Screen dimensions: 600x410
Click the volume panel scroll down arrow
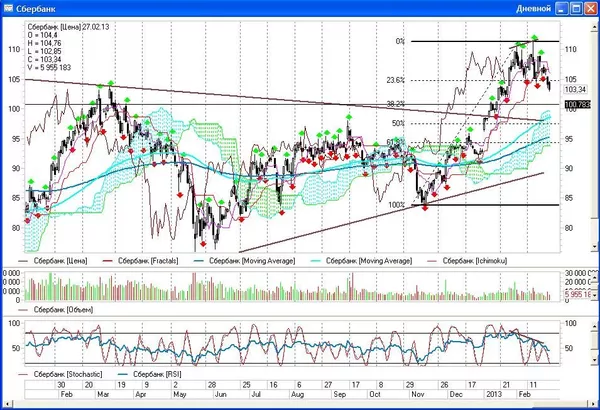coord(595,298)
